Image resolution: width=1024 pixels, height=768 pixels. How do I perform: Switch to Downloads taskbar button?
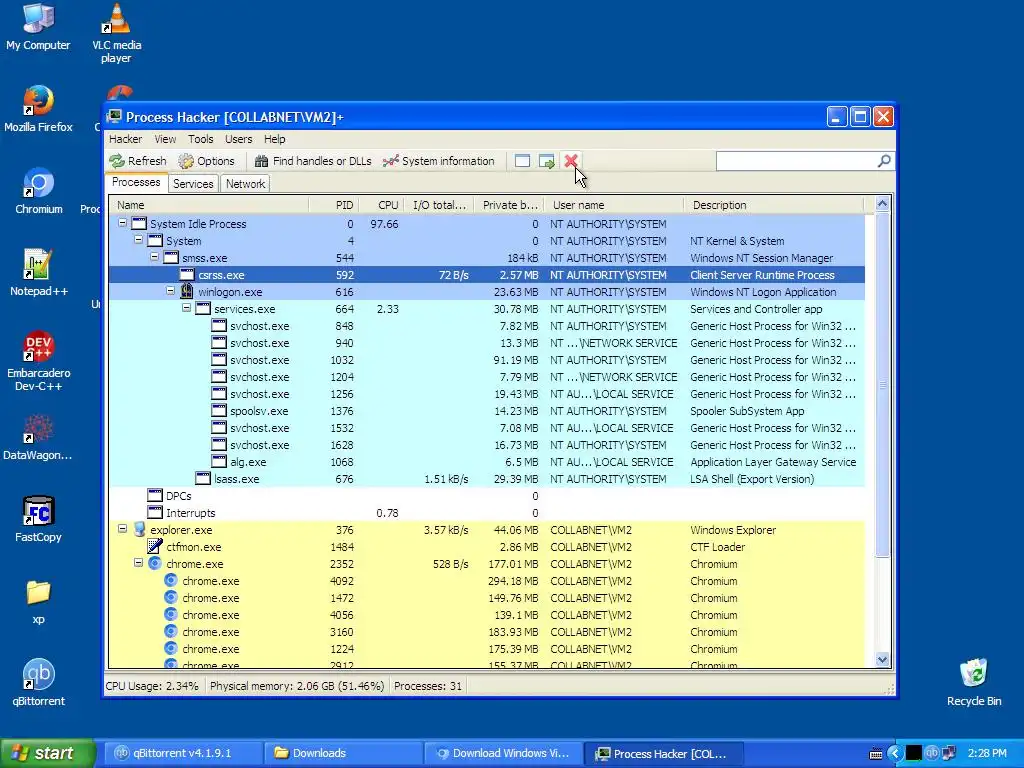coord(344,753)
